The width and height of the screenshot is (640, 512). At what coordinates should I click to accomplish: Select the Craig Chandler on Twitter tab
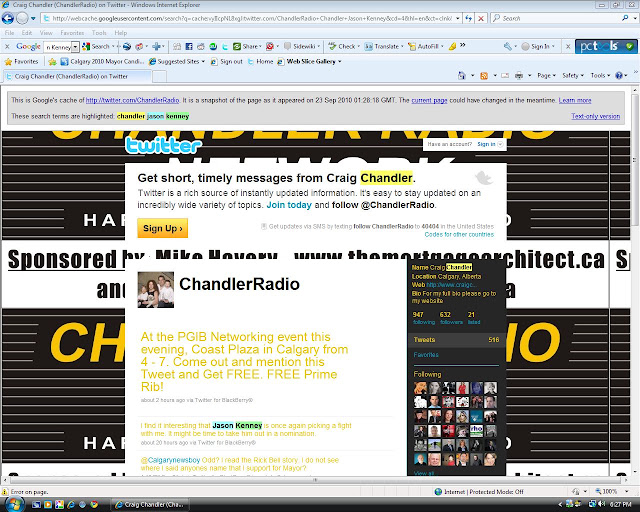(78, 76)
